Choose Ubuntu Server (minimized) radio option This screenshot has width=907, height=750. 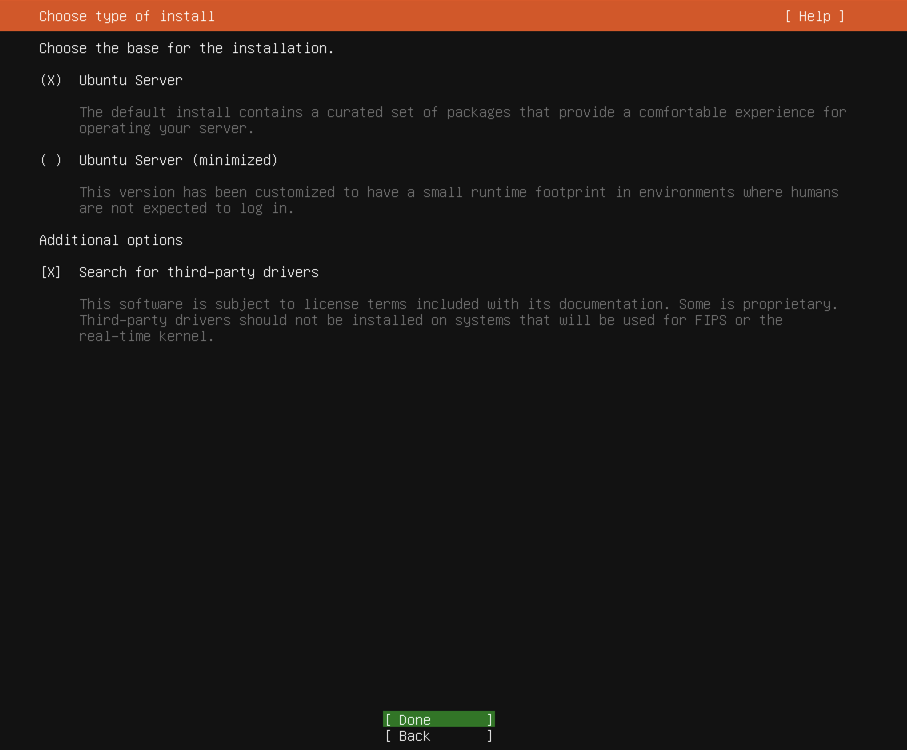(51, 160)
